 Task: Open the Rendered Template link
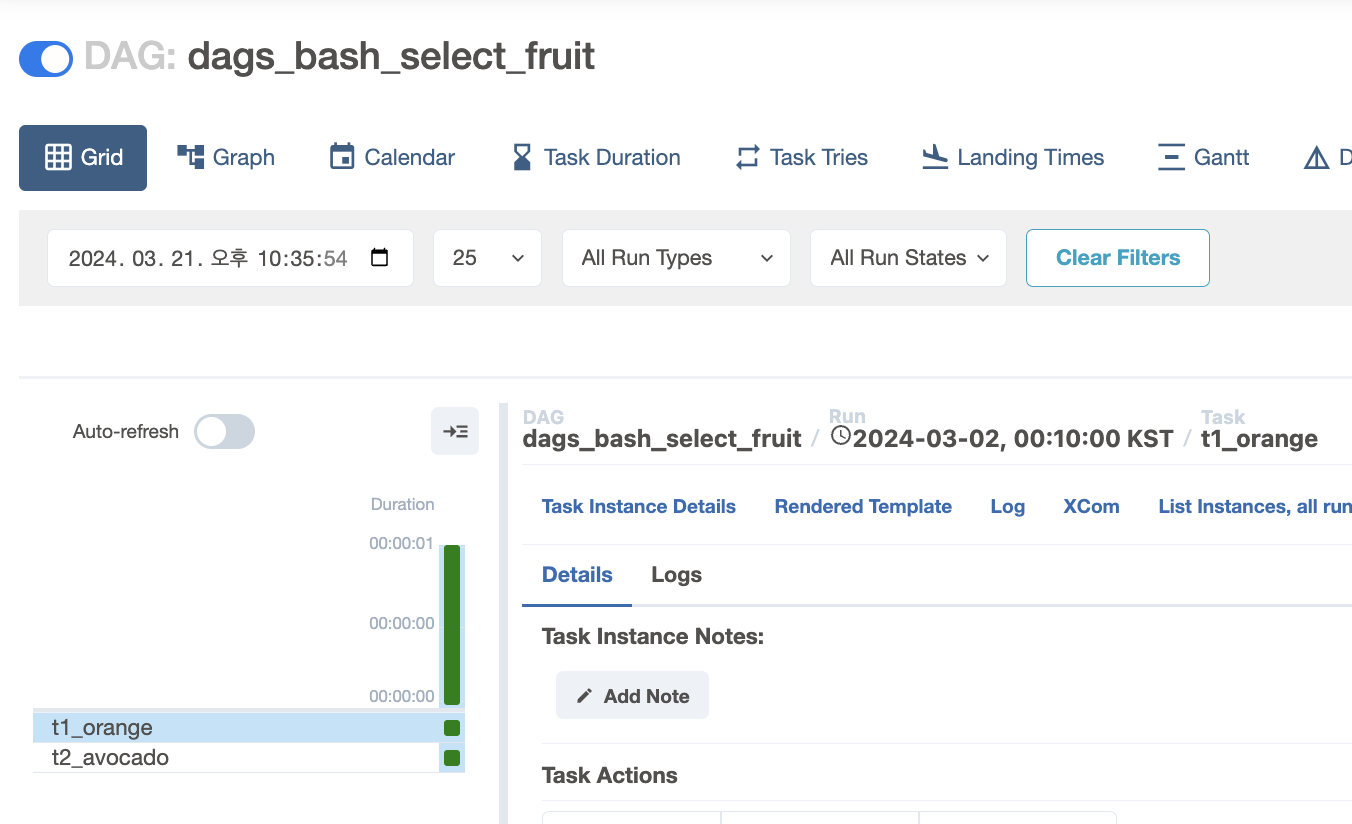[x=863, y=507]
